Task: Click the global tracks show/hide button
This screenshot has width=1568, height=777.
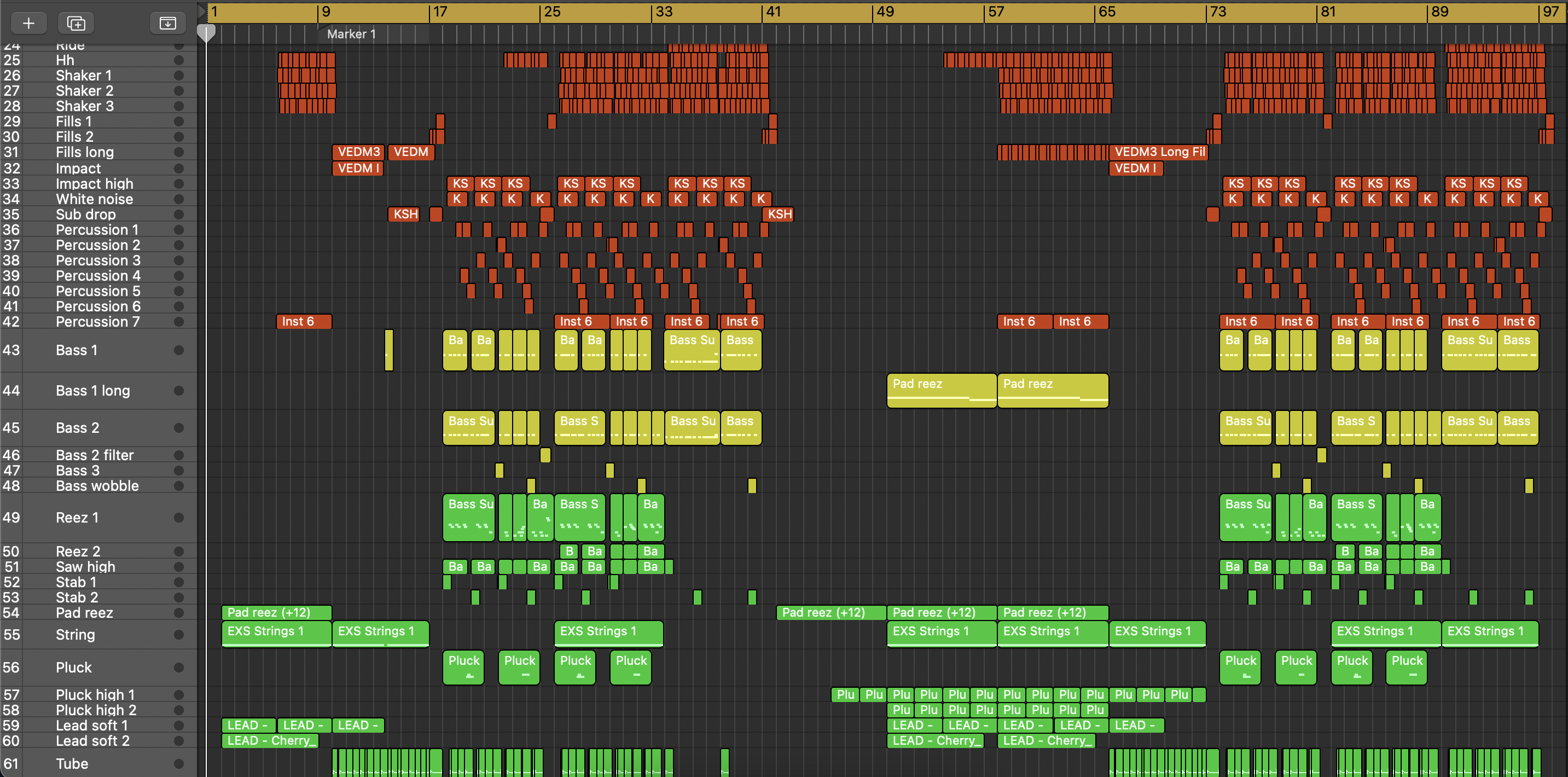Action: tap(167, 23)
